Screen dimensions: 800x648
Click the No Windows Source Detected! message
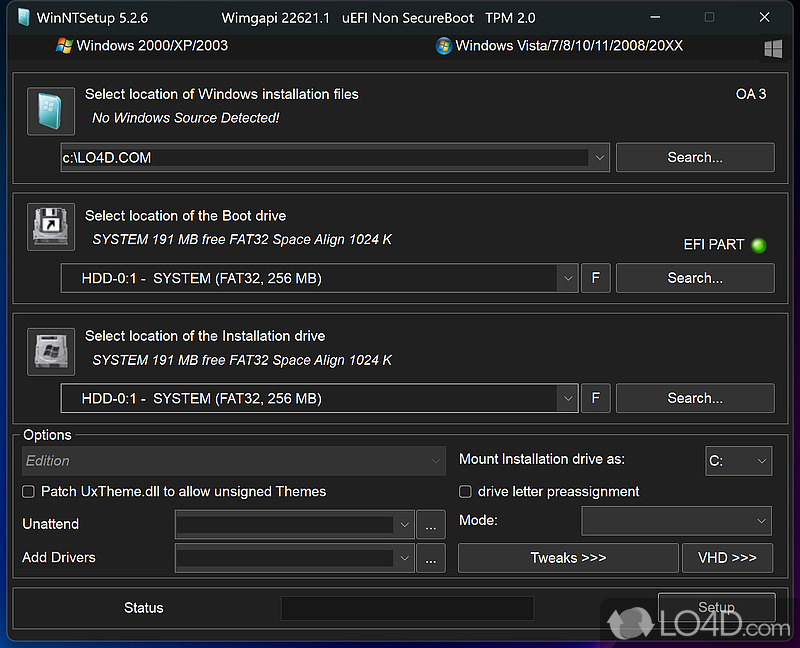186,118
